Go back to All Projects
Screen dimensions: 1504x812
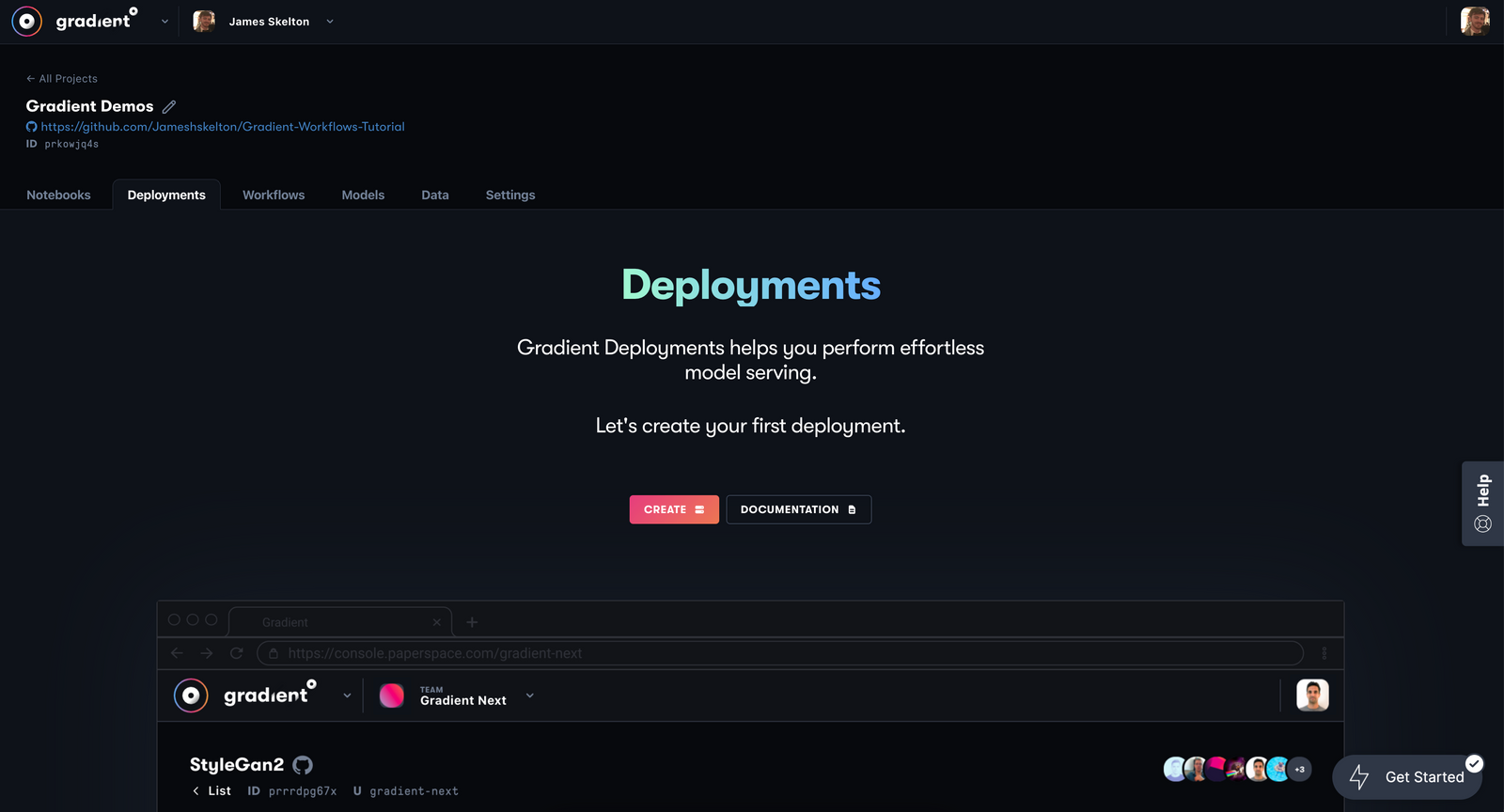click(62, 79)
